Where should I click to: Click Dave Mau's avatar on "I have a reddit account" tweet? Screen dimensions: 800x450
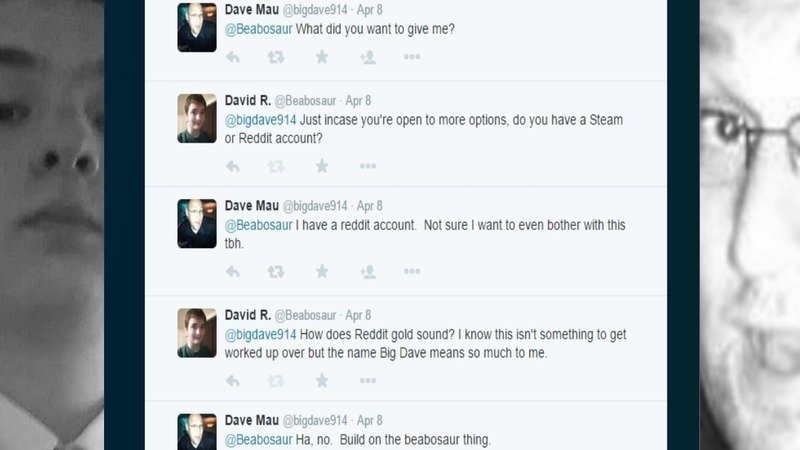(197, 224)
